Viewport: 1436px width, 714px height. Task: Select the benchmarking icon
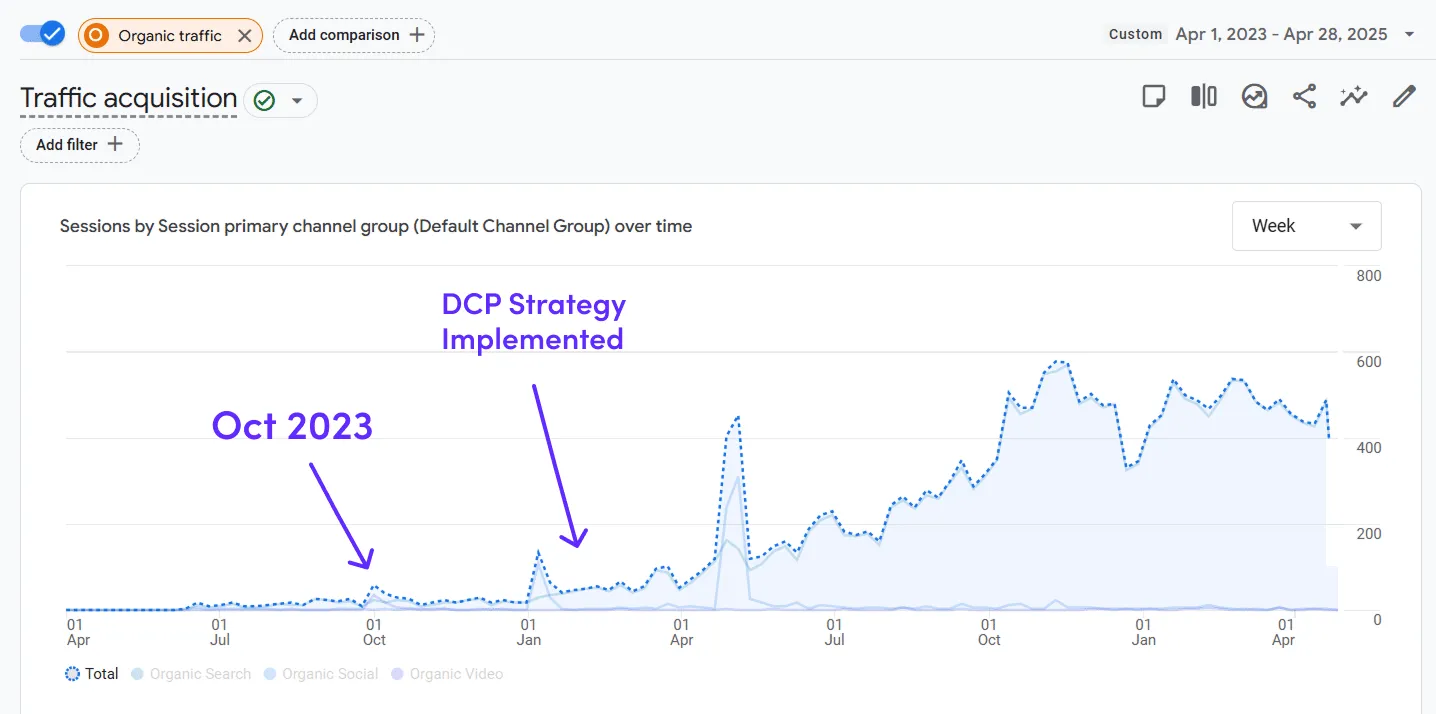1254,96
